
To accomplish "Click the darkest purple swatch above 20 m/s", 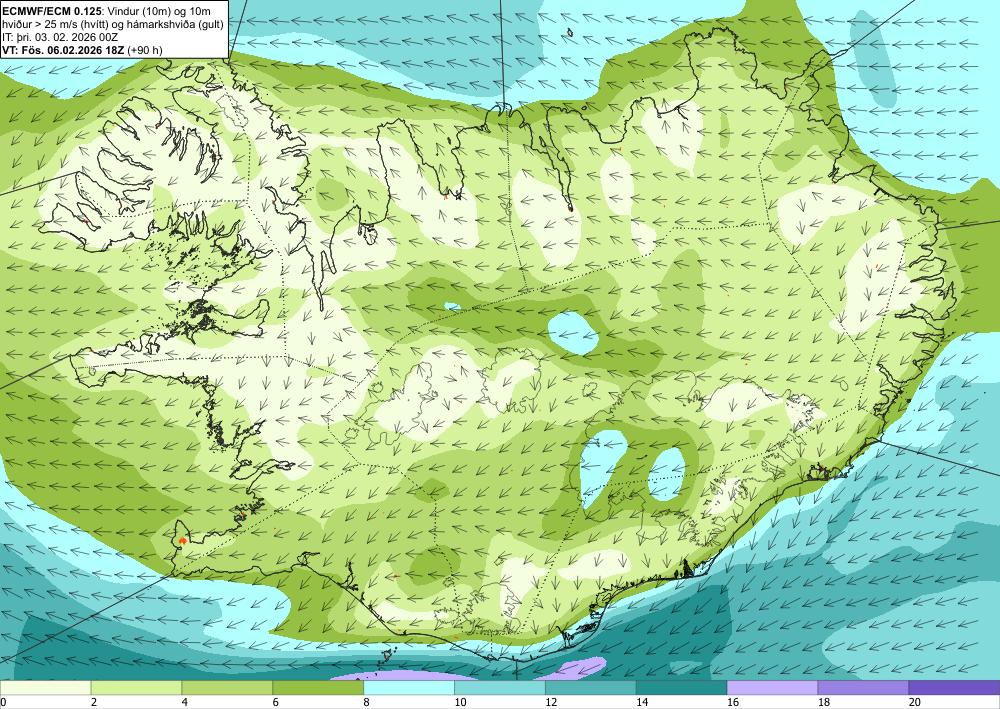I will 954,688.
